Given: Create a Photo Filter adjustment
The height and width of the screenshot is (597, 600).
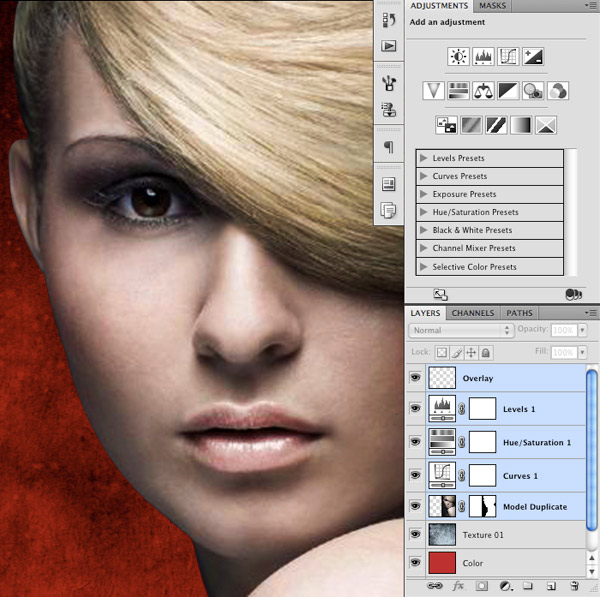Looking at the screenshot, I should pyautogui.click(x=533, y=91).
